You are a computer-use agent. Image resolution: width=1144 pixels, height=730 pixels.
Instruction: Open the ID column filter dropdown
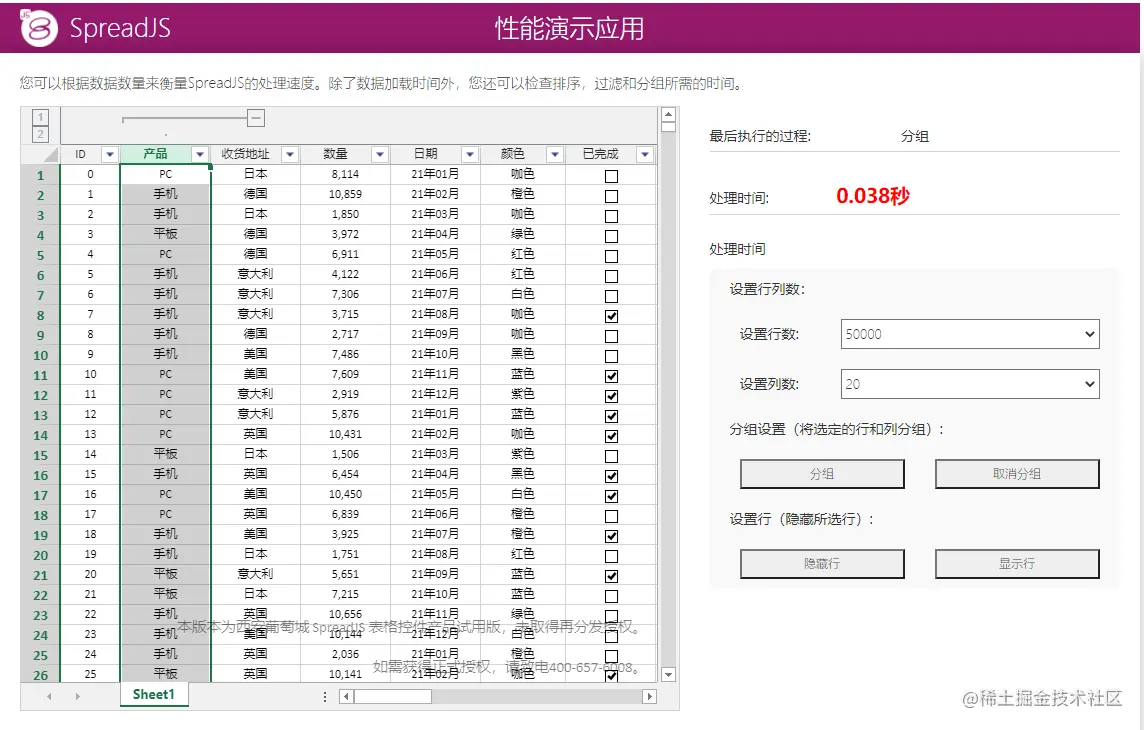[x=109, y=154]
